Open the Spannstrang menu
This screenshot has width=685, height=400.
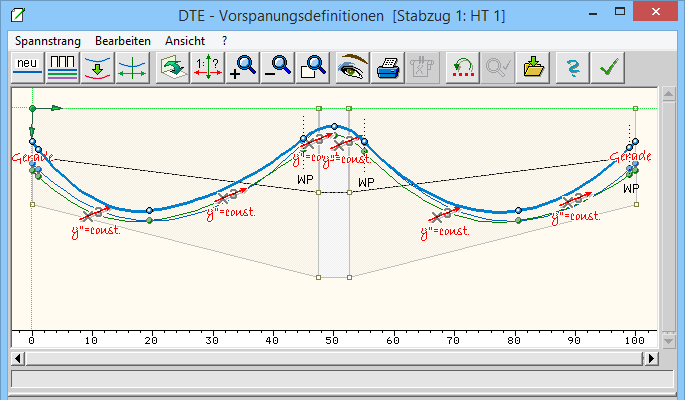coord(47,40)
